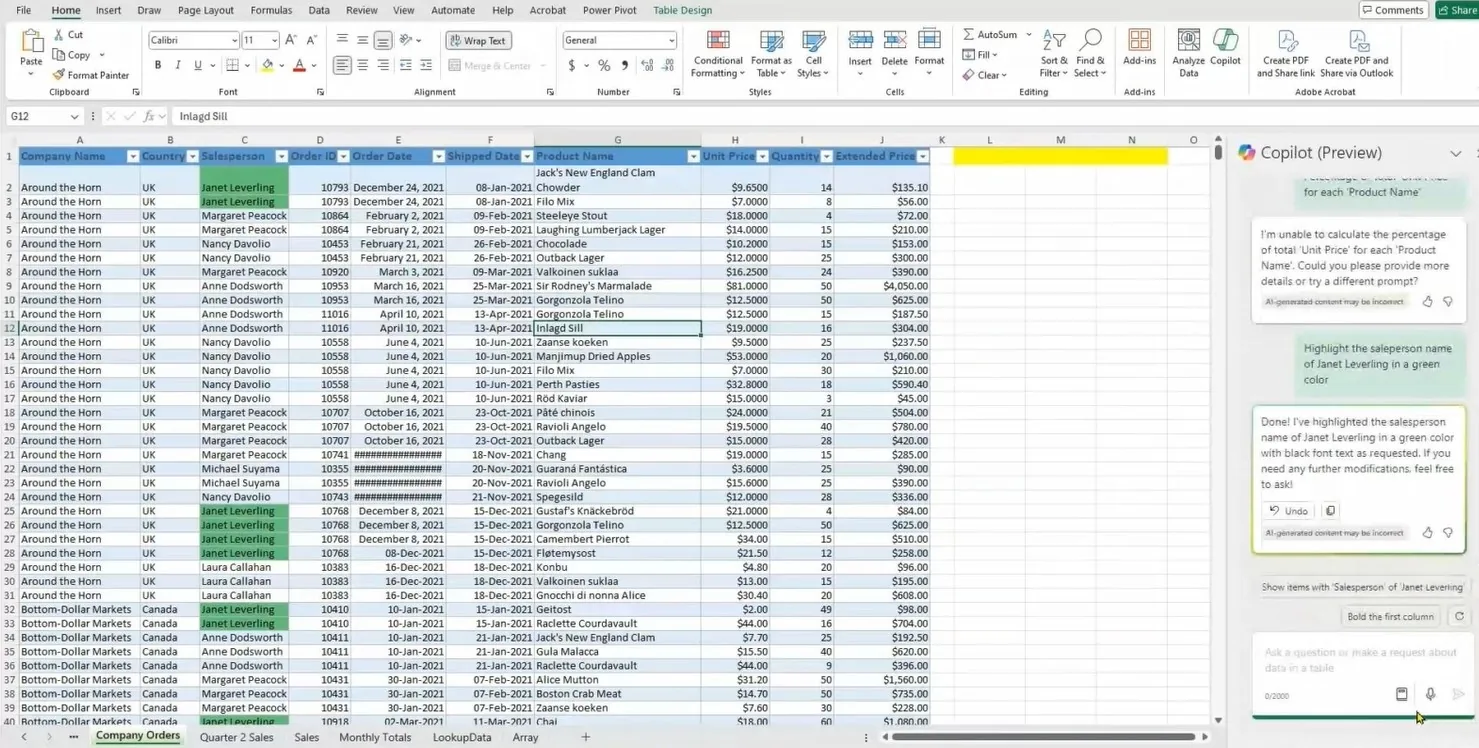Open Sort & Filter options

click(x=1054, y=53)
